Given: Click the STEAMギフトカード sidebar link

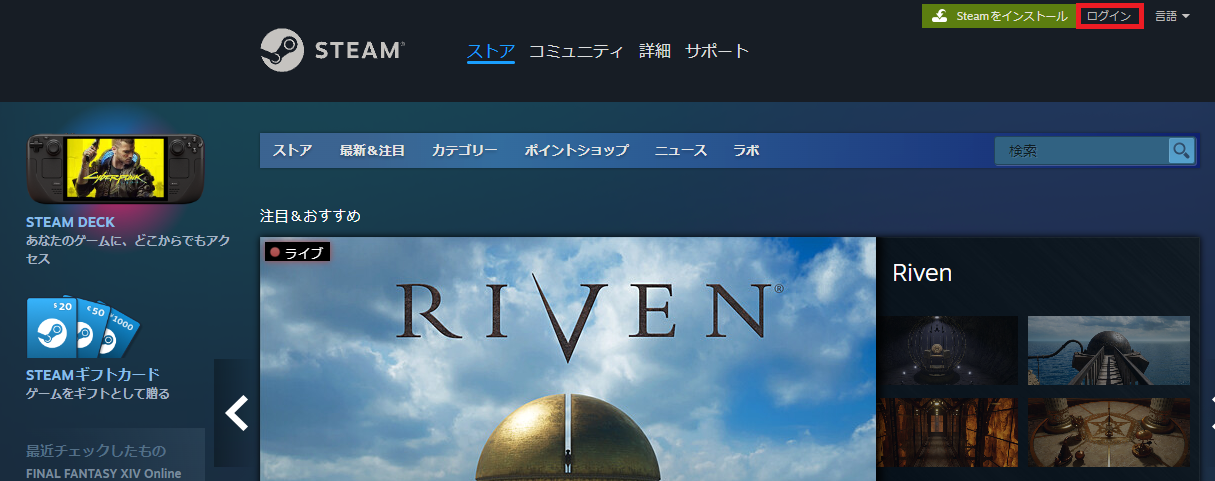Looking at the screenshot, I should click(94, 375).
